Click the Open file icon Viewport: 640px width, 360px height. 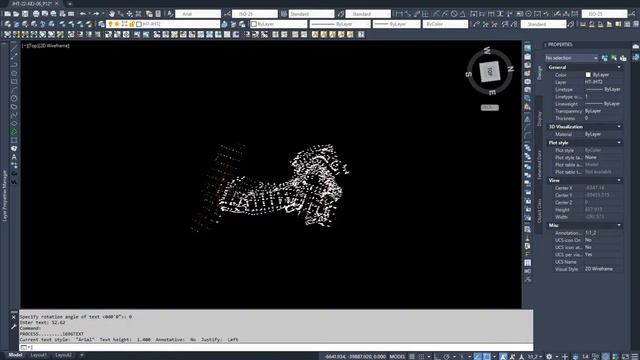pyautogui.click(x=16, y=14)
